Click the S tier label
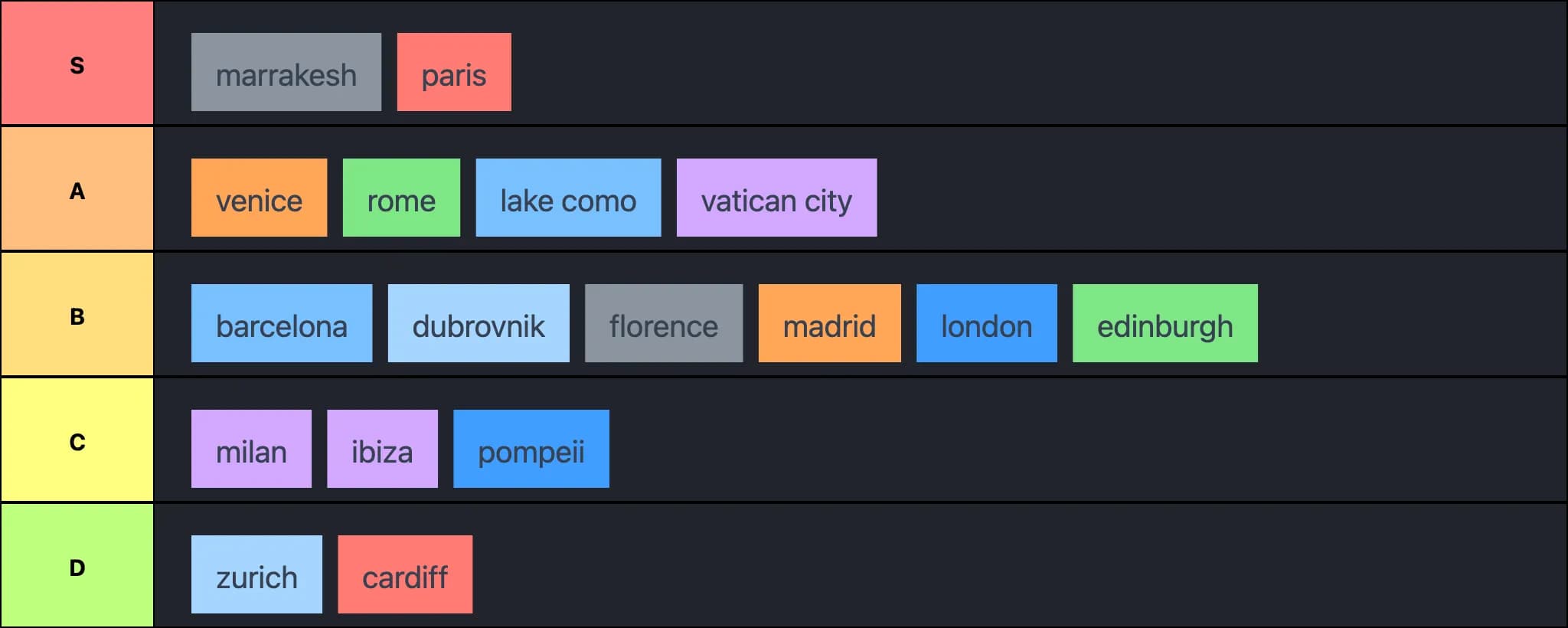Image resolution: width=1568 pixels, height=628 pixels. point(77,63)
